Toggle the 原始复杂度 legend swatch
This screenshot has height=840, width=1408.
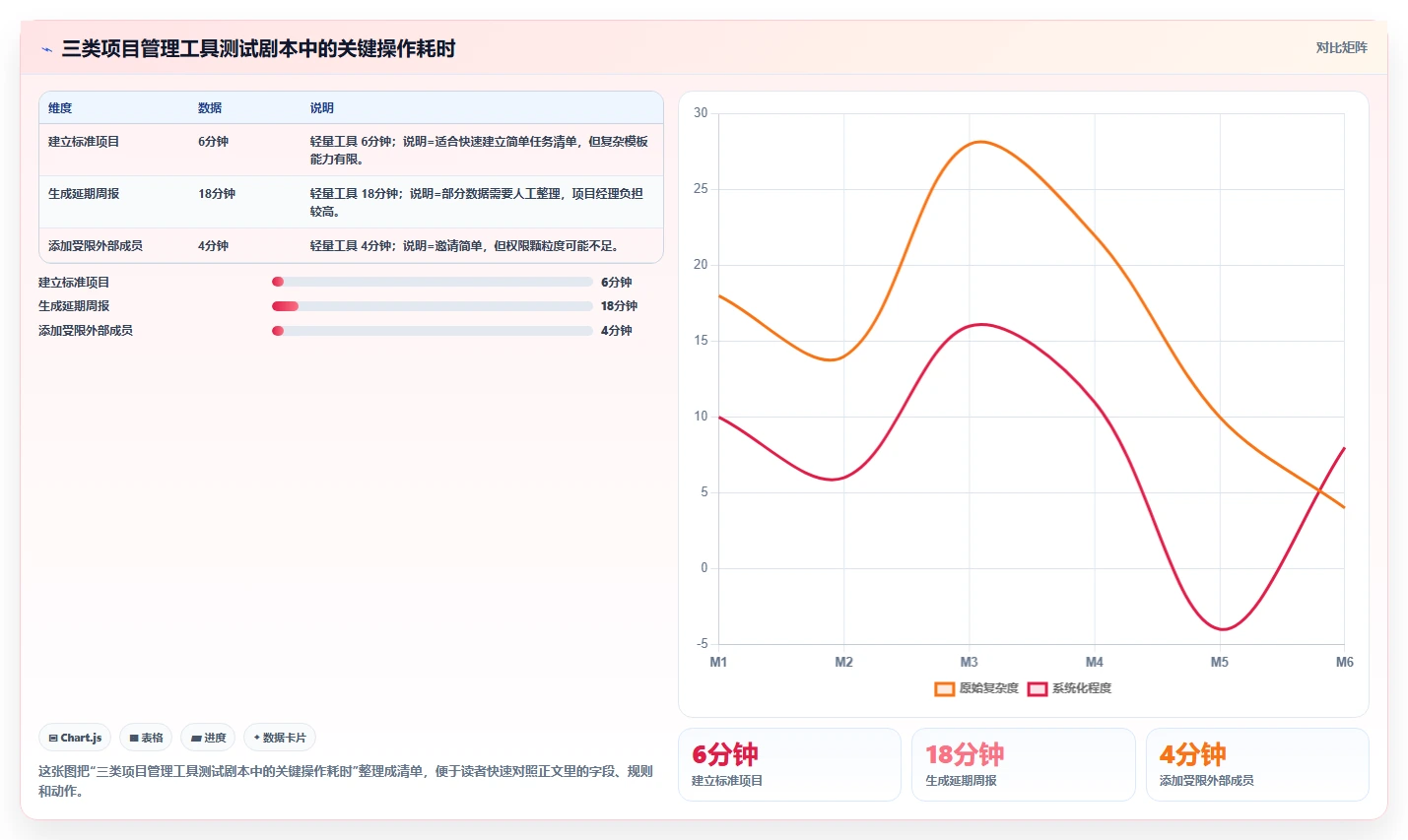(944, 688)
